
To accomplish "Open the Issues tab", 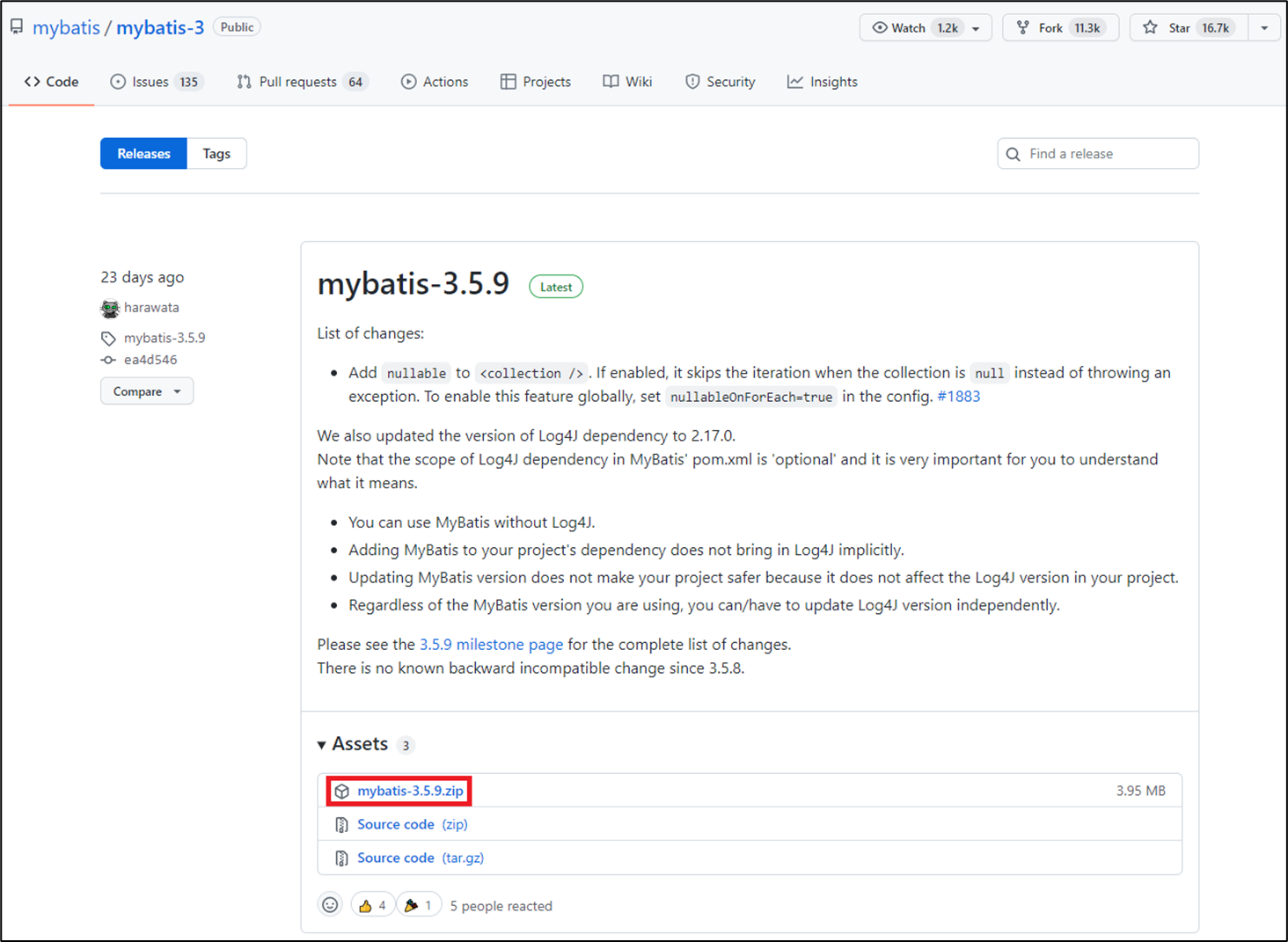I will 157,82.
